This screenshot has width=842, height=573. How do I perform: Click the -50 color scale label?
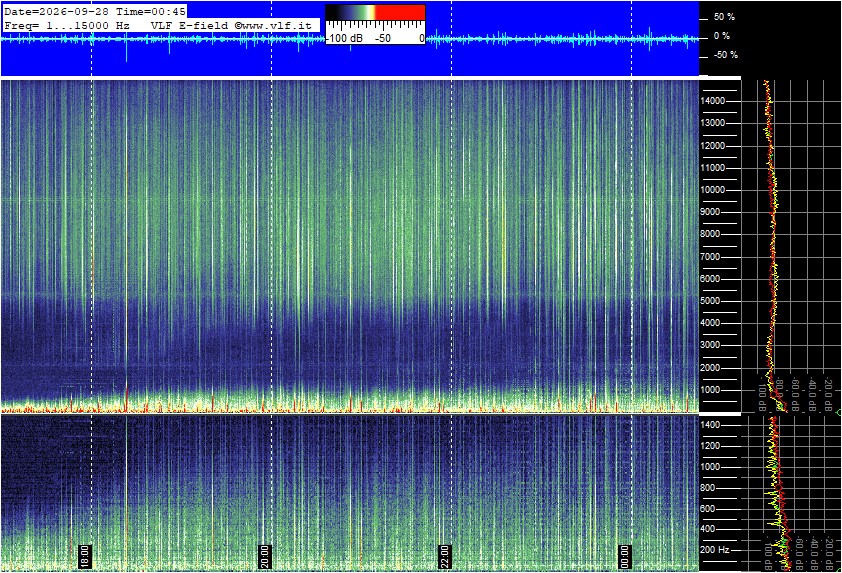[x=382, y=38]
